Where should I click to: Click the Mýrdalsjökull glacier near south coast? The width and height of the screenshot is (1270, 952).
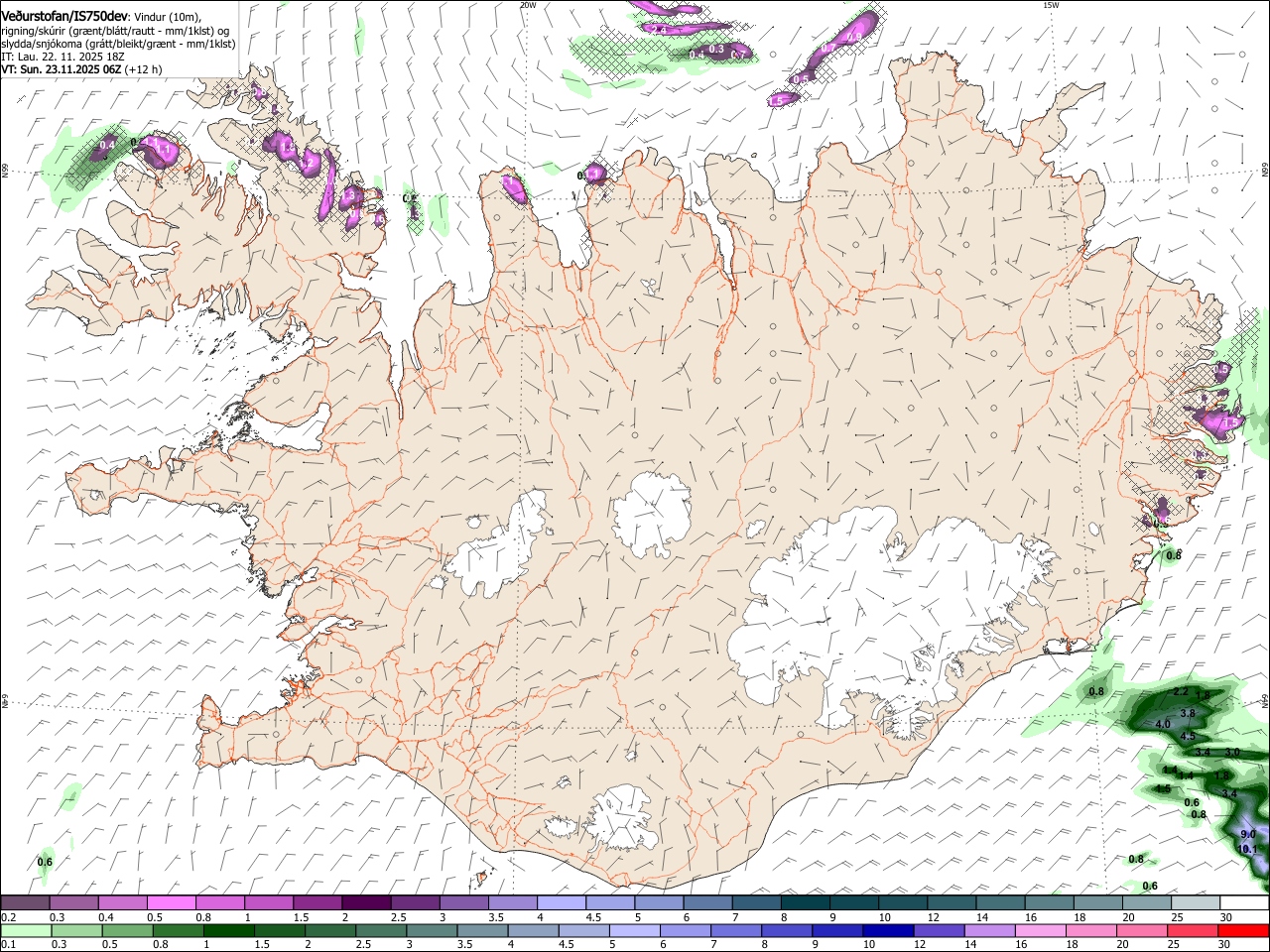click(x=621, y=817)
